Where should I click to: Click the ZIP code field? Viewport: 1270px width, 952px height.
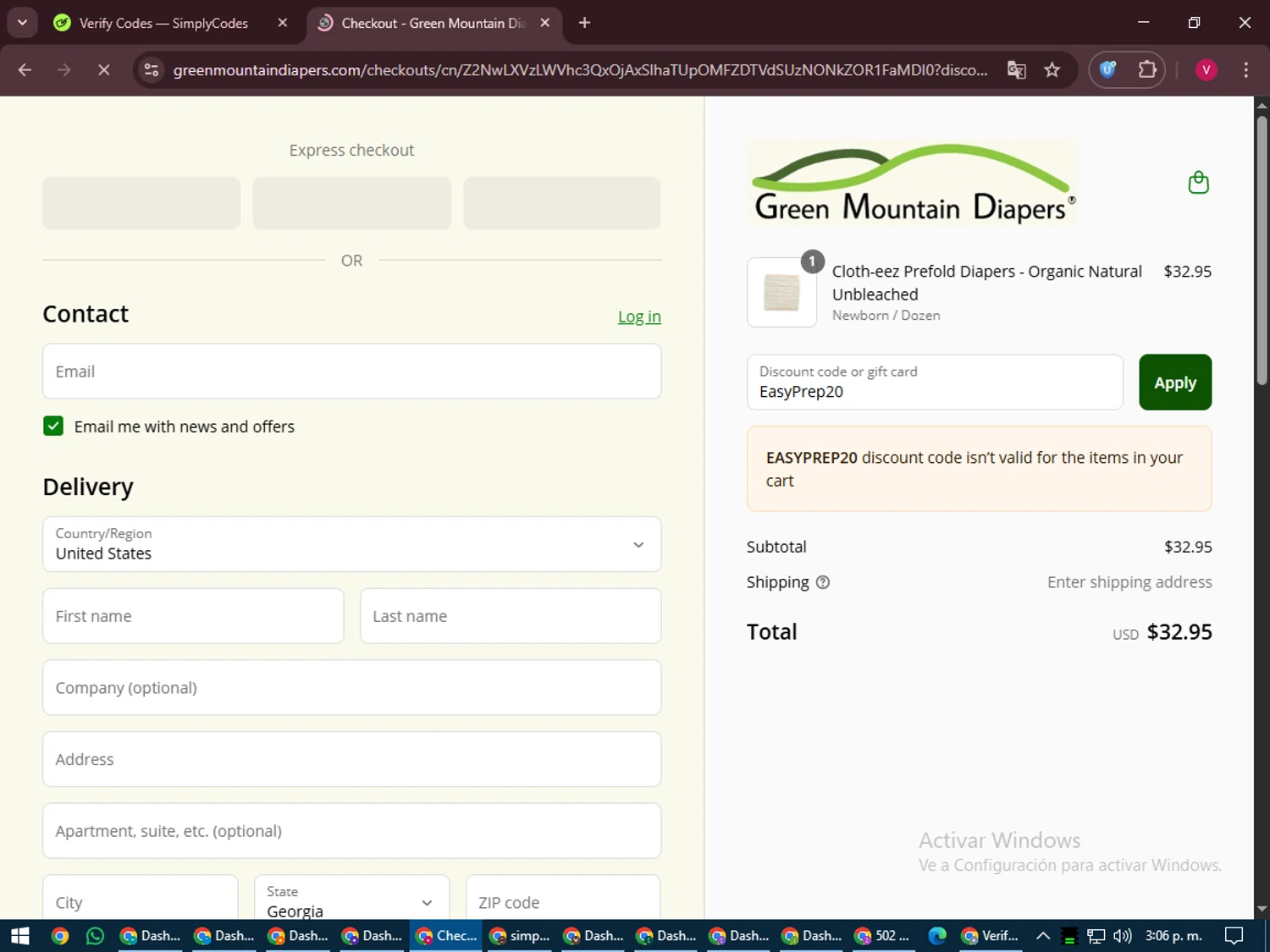point(563,897)
